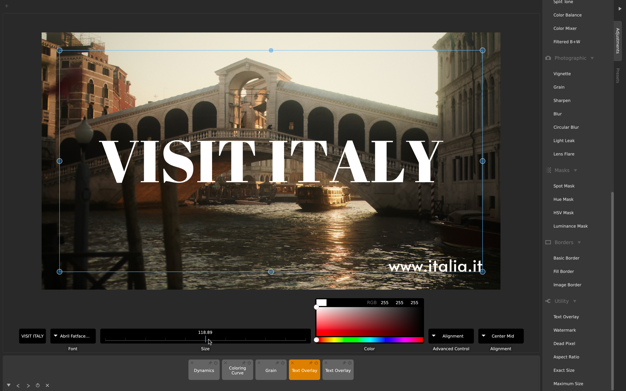Screen dimensions: 626x391
Task: Click the next arrow in the bottom-left controls
Action: pos(28,385)
